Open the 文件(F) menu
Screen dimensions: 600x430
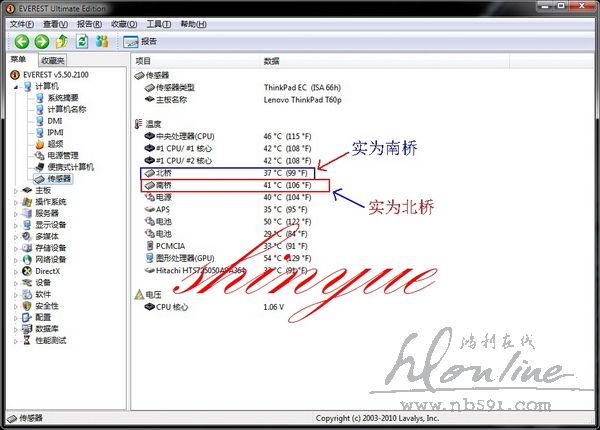point(22,24)
